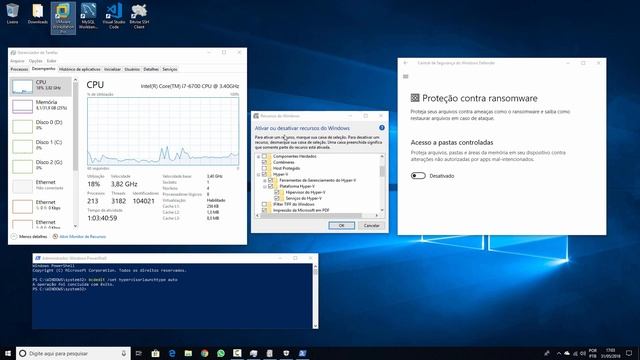640x360 pixels.
Task: Click the OneDrive cloud tray icon
Action: pyautogui.click(x=567, y=353)
